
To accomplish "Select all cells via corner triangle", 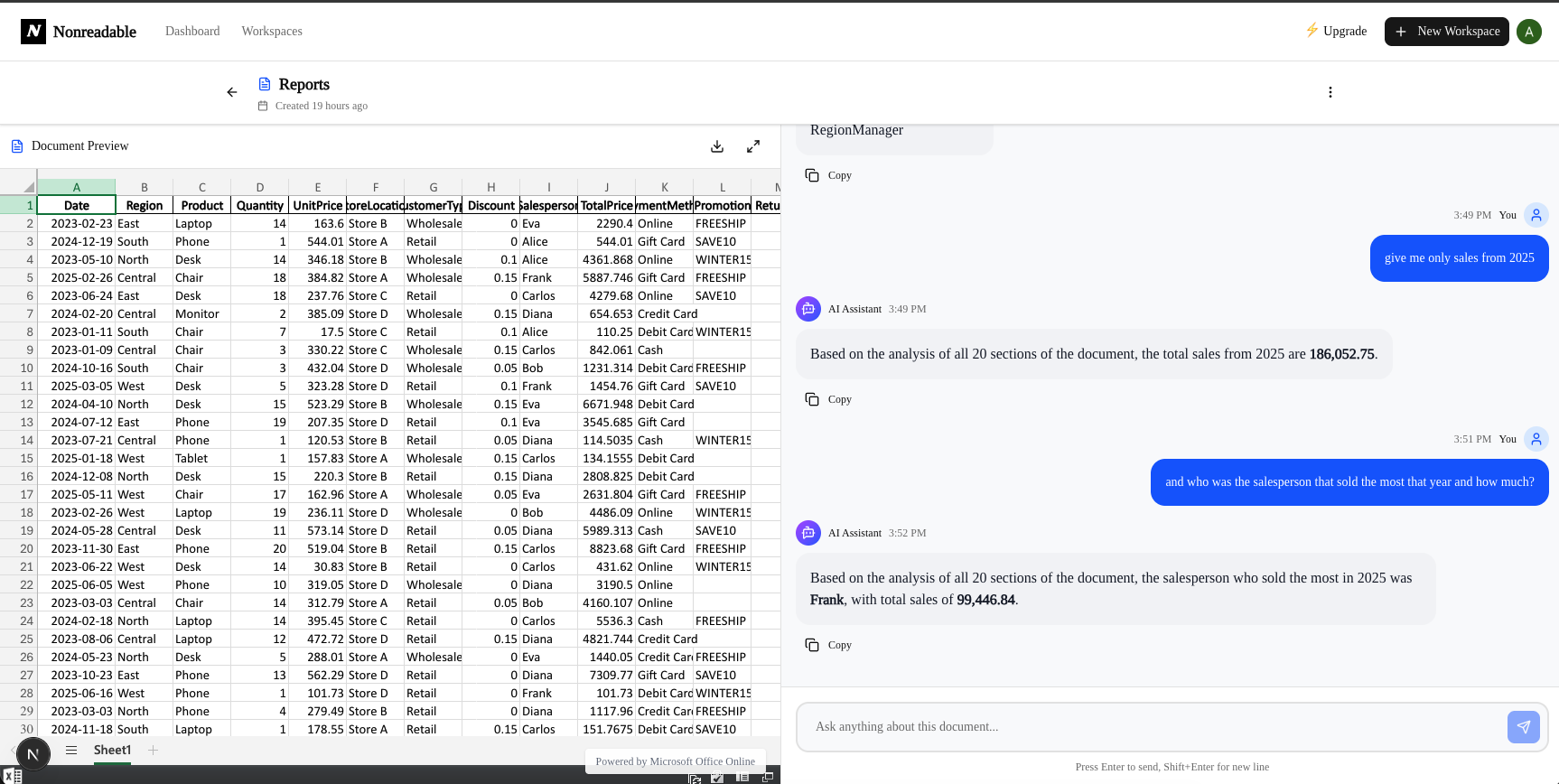I will click(x=29, y=187).
